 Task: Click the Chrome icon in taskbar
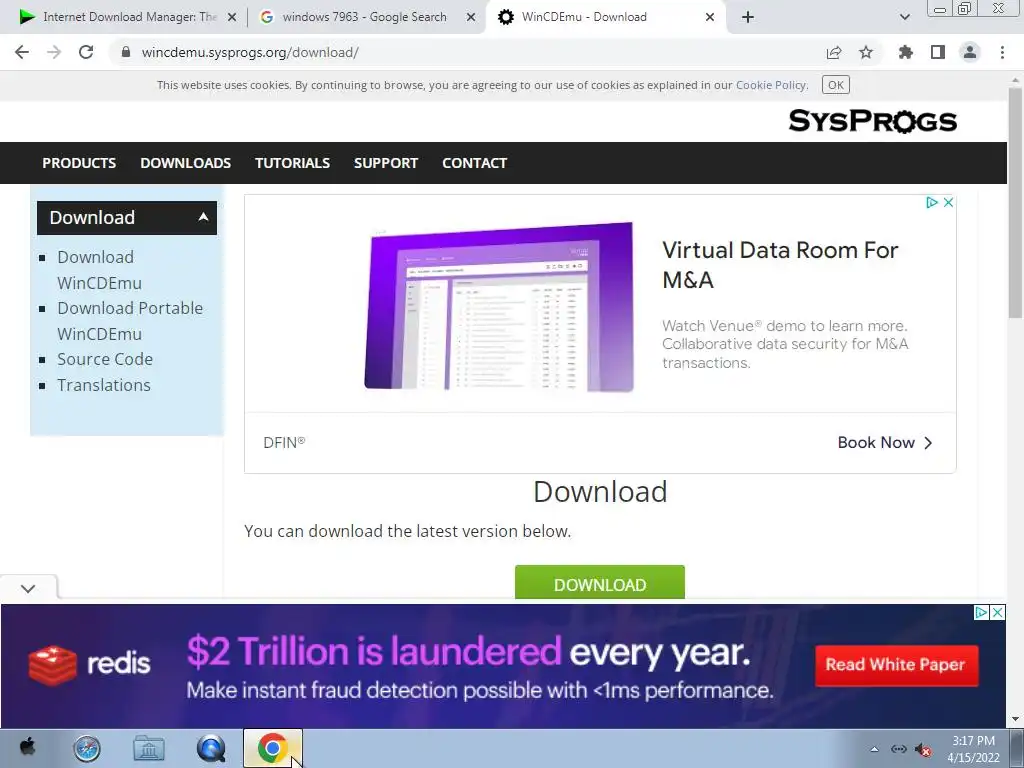[273, 748]
